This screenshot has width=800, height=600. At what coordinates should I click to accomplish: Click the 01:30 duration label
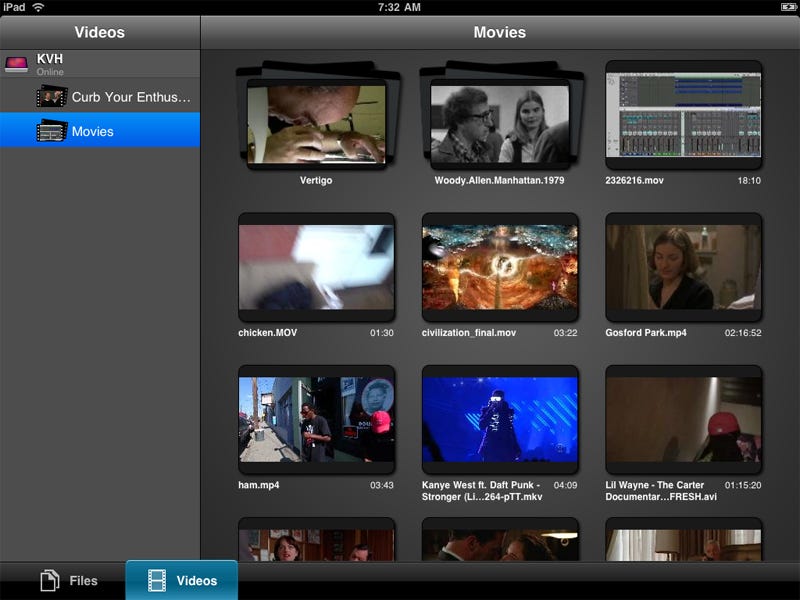pyautogui.click(x=382, y=333)
